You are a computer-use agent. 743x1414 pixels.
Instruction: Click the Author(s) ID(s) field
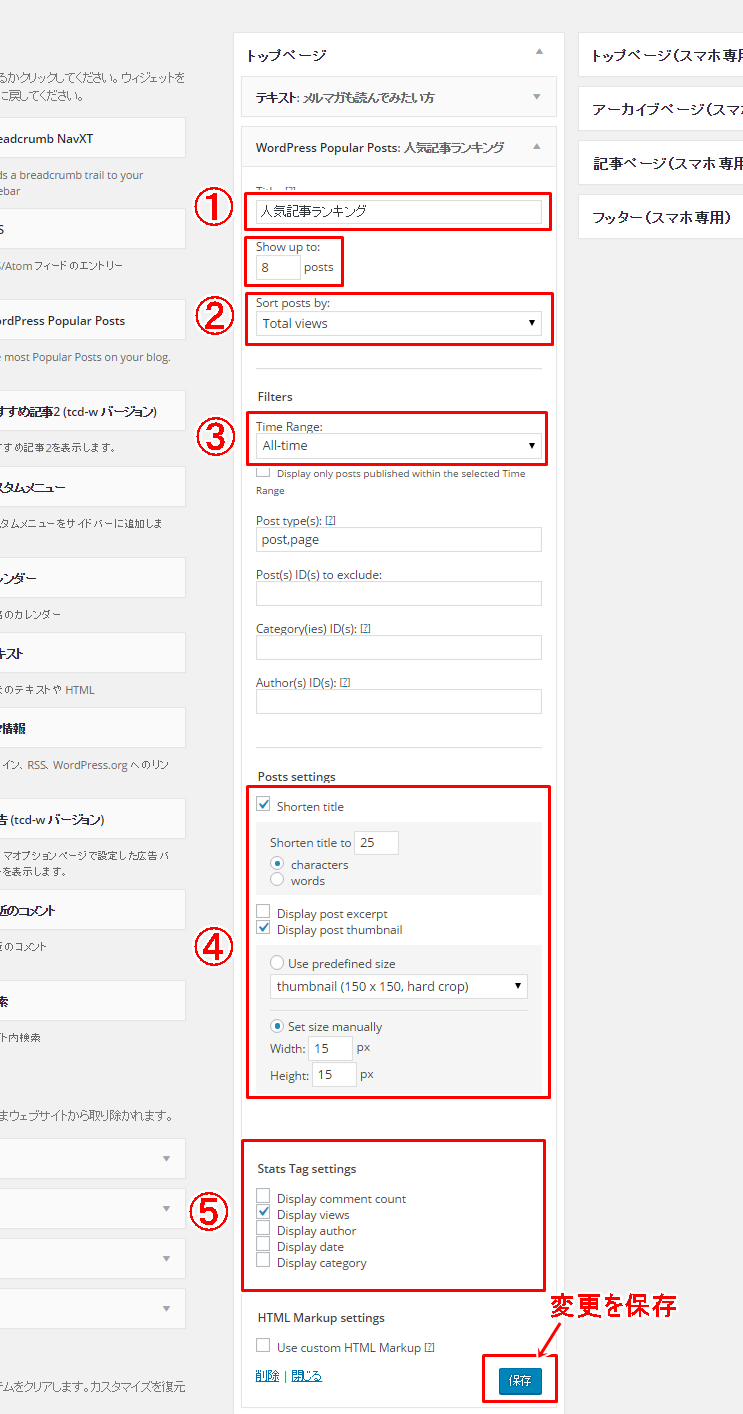(399, 701)
